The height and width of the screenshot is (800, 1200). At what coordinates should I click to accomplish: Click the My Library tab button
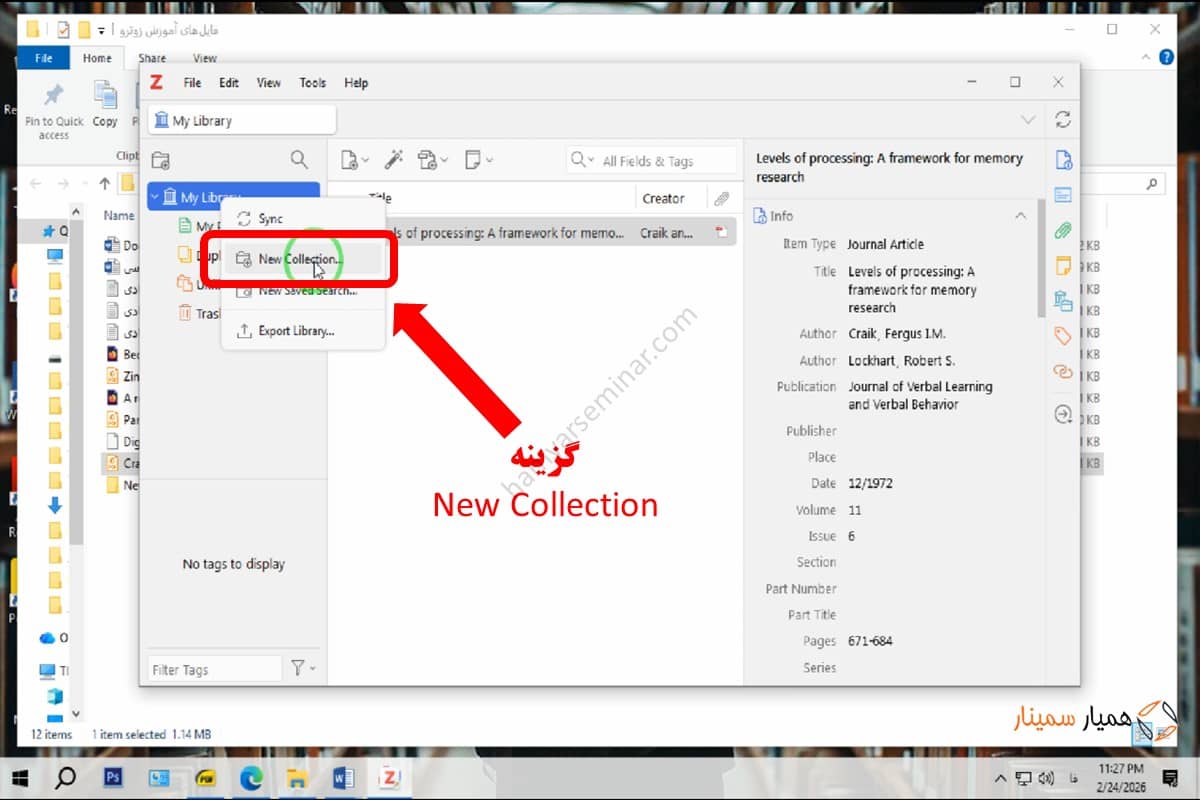242,120
